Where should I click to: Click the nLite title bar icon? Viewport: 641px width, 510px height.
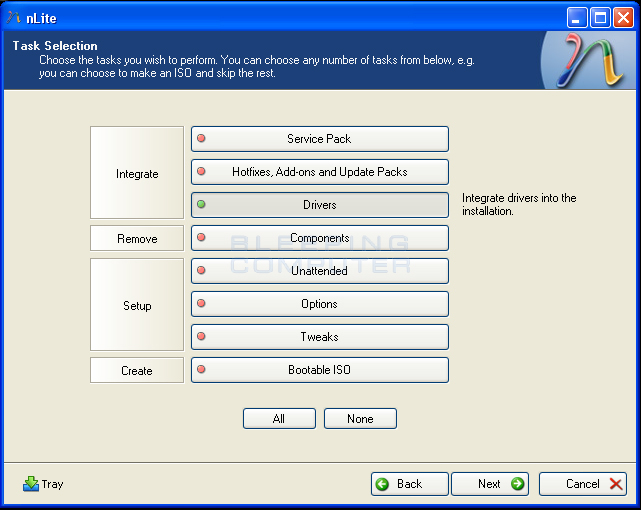(x=13, y=18)
